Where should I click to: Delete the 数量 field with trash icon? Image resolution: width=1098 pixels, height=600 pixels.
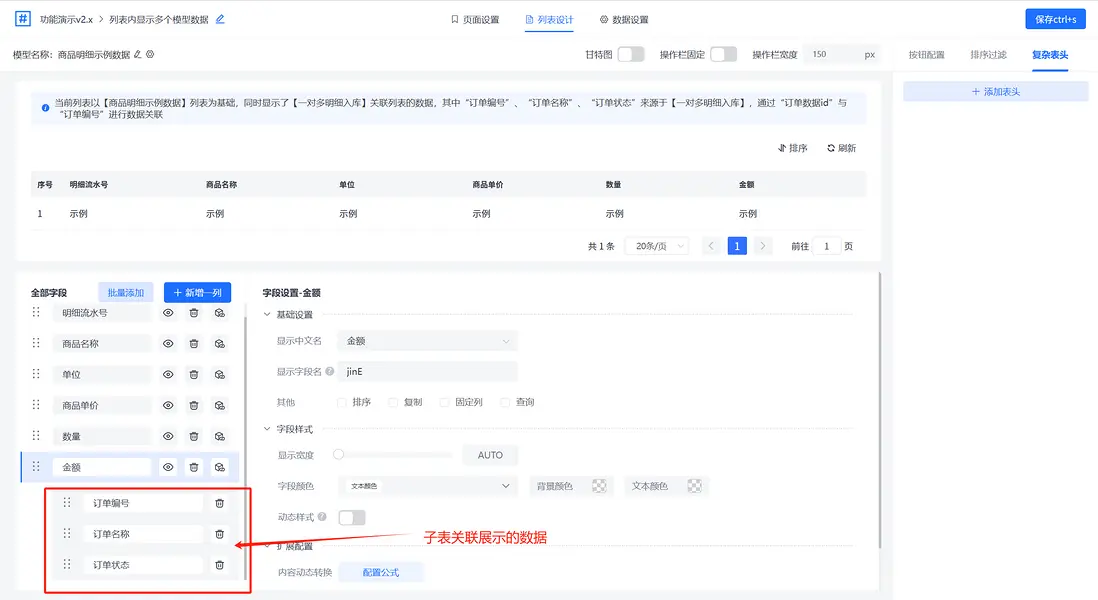click(x=194, y=436)
